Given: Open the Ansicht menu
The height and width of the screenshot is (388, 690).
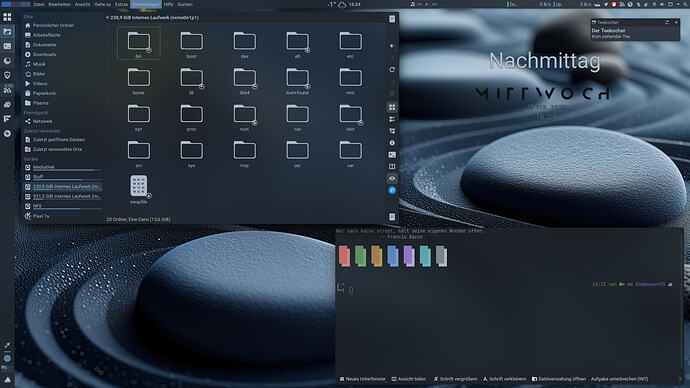Looking at the screenshot, I should tap(83, 4).
